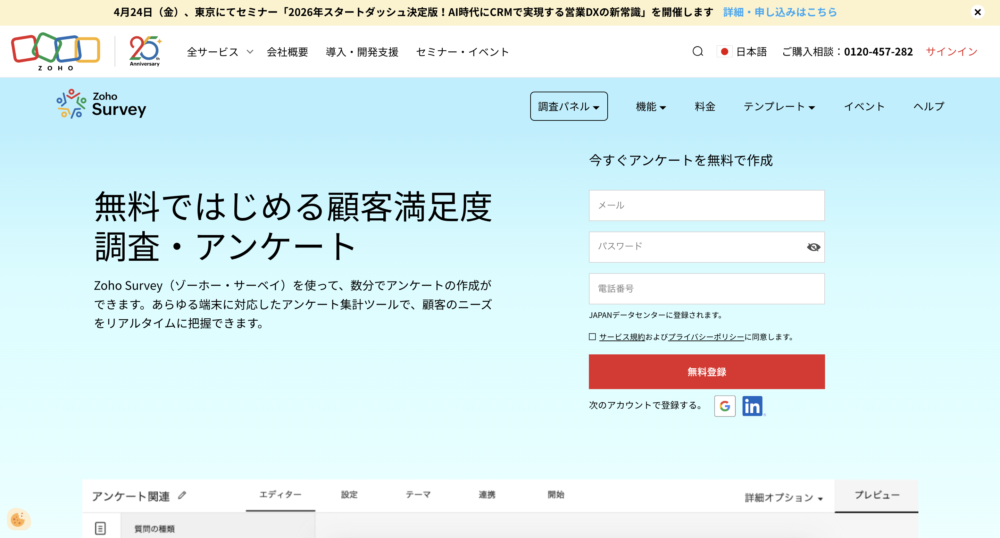Viewport: 1000px width, 538px height.
Task: Expand 全サービス dropdown
Action: (219, 52)
